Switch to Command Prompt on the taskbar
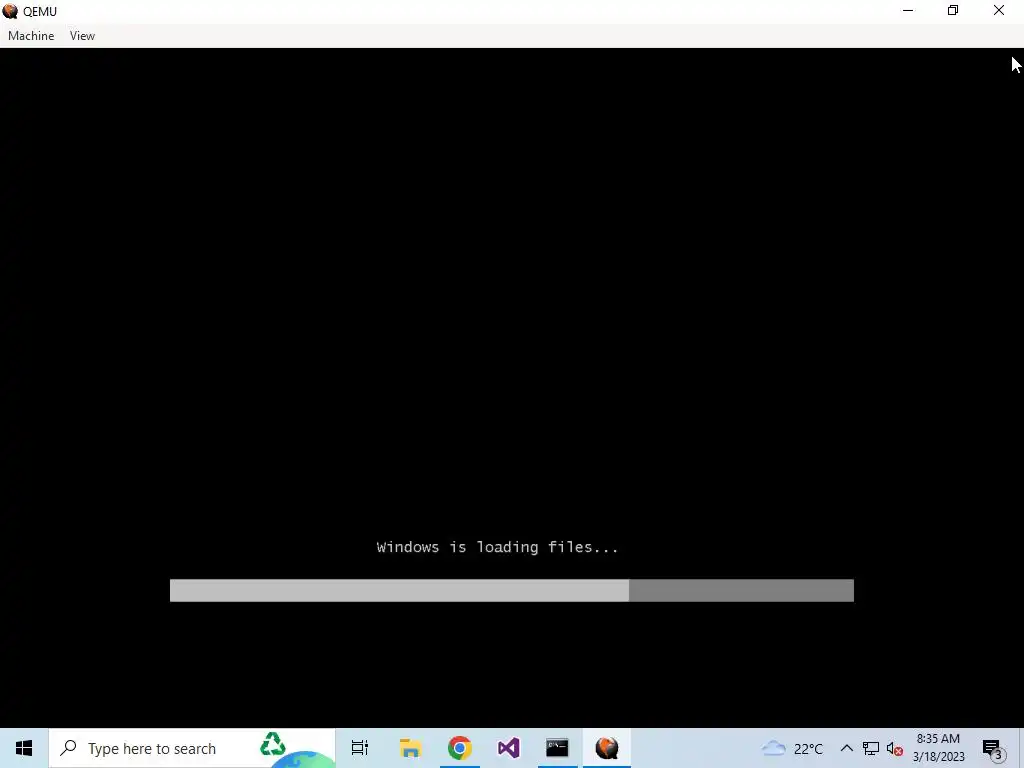Image resolution: width=1024 pixels, height=768 pixels. coord(557,748)
